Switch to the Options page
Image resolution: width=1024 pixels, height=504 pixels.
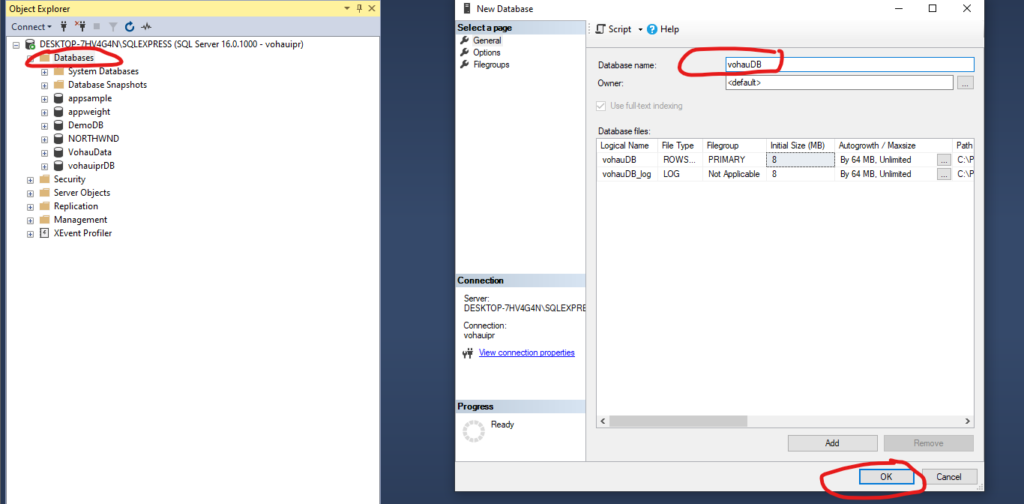point(486,52)
